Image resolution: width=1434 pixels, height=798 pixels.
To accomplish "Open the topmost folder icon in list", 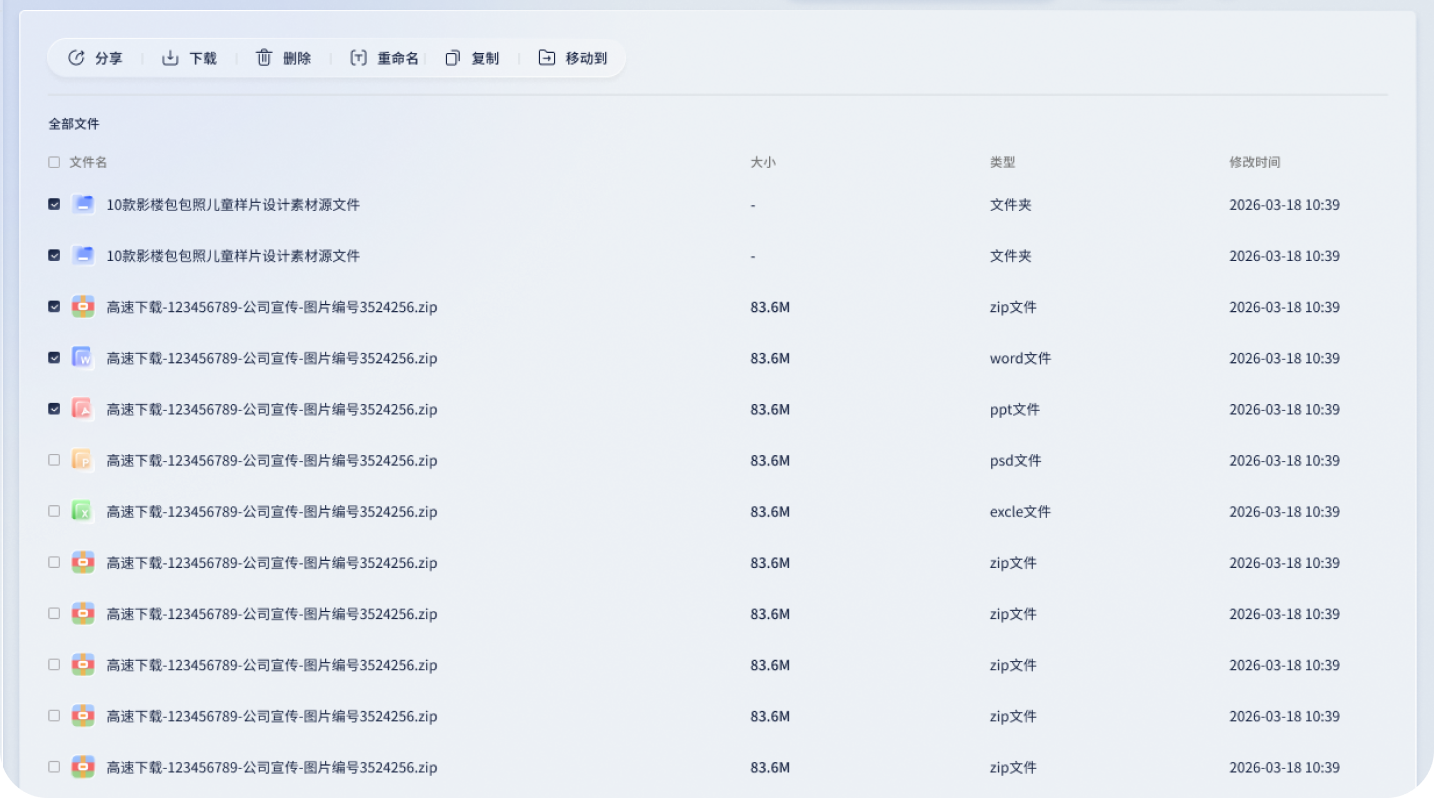I will 83,204.
